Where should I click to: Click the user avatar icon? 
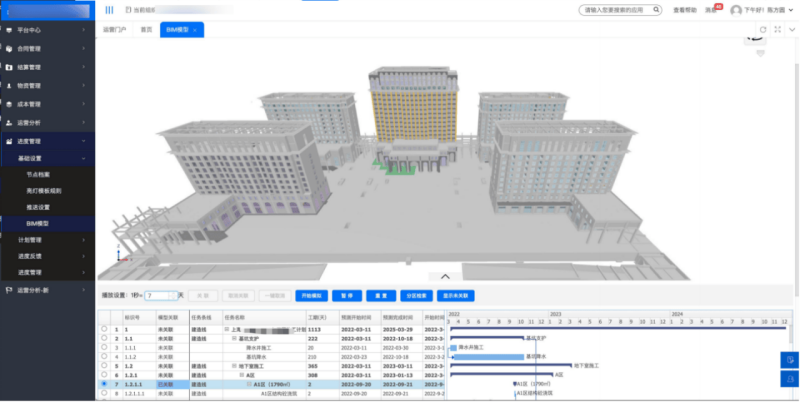pyautogui.click(x=736, y=10)
